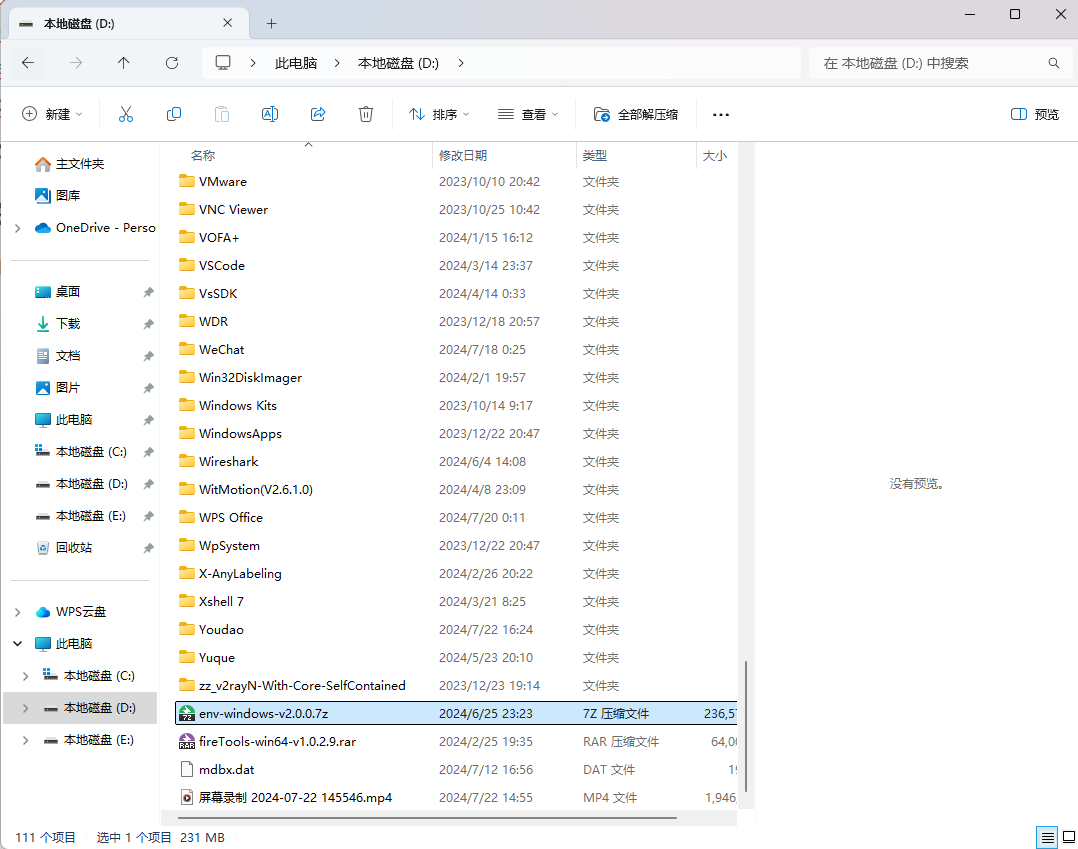Click 此电脑 in the address breadcrumb

coord(296,63)
